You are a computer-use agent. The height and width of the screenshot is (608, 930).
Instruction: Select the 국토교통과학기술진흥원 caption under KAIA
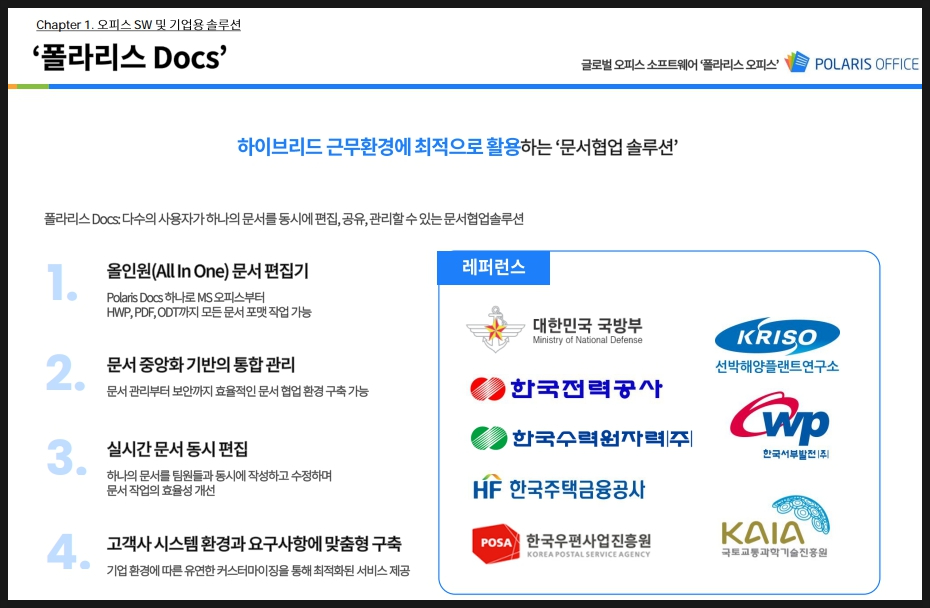click(x=774, y=552)
